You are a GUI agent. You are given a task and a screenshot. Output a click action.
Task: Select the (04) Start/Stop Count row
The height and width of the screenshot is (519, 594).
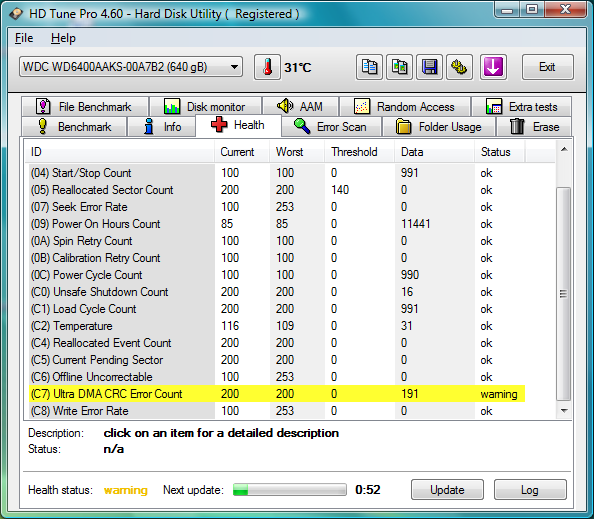click(x=277, y=173)
